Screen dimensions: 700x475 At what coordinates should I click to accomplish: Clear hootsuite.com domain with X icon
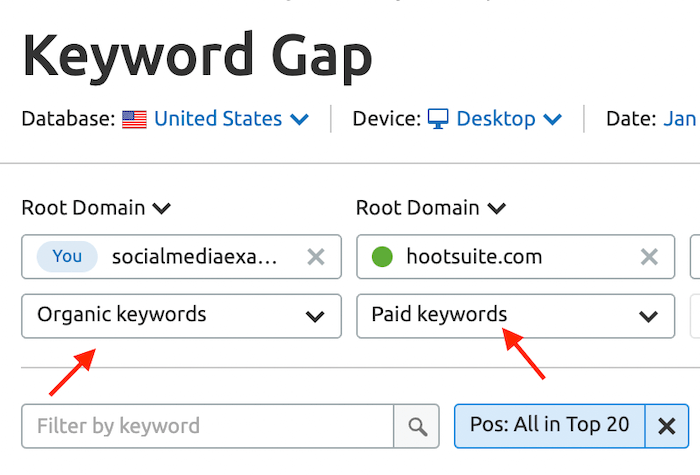click(650, 257)
